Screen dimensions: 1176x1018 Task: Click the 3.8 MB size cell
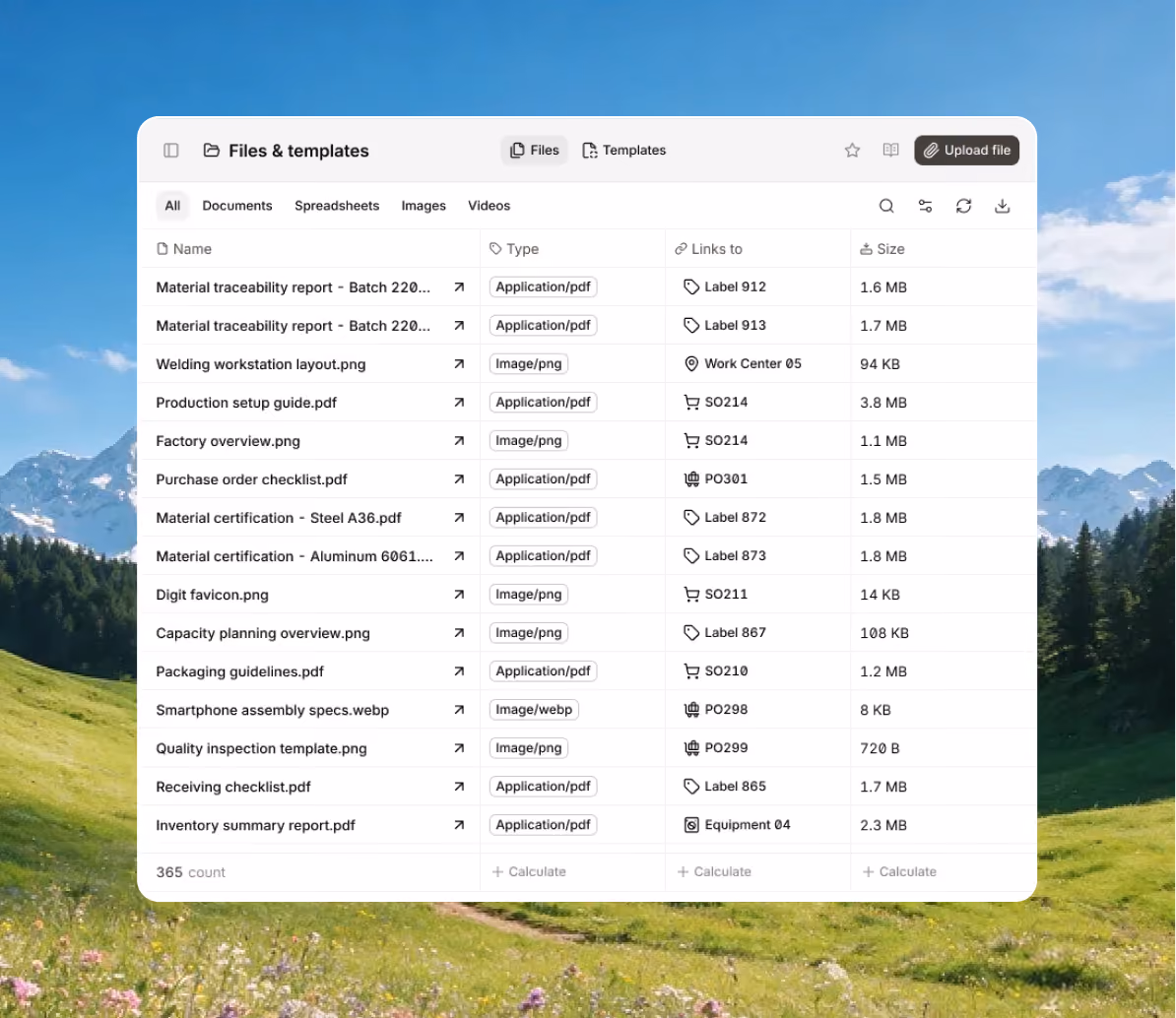pyautogui.click(x=883, y=403)
